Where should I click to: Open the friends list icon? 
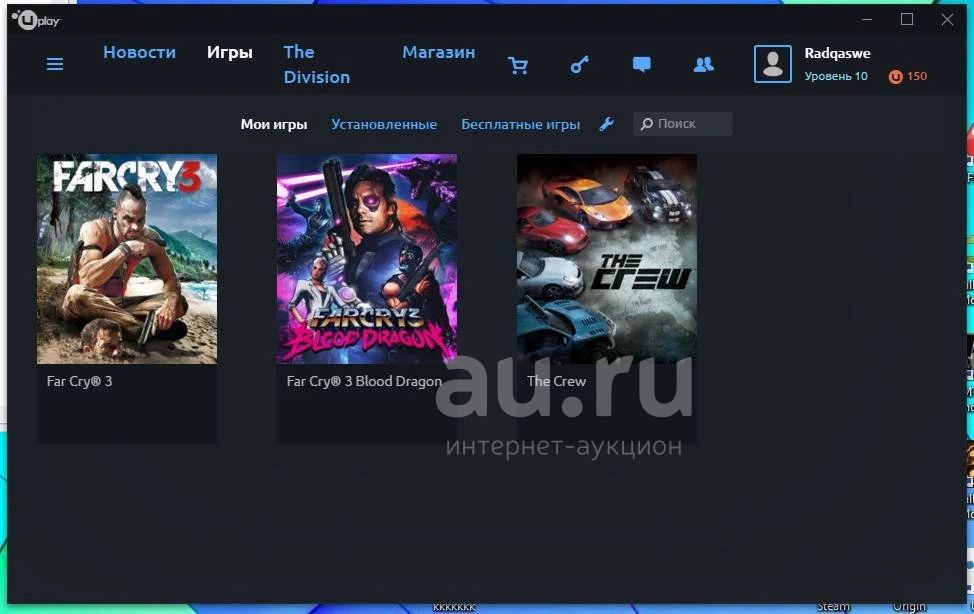704,65
